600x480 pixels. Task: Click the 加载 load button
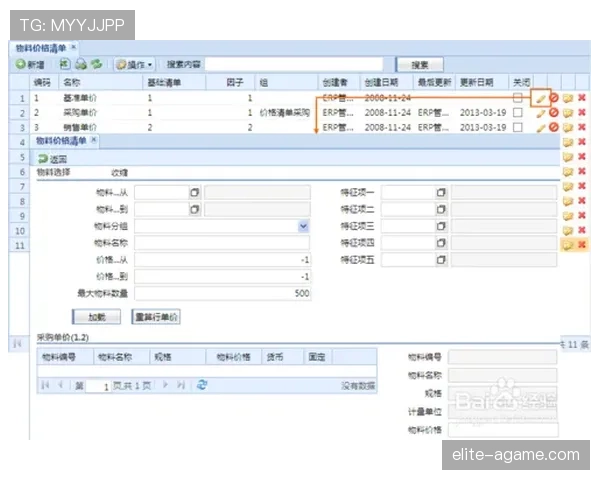96,317
